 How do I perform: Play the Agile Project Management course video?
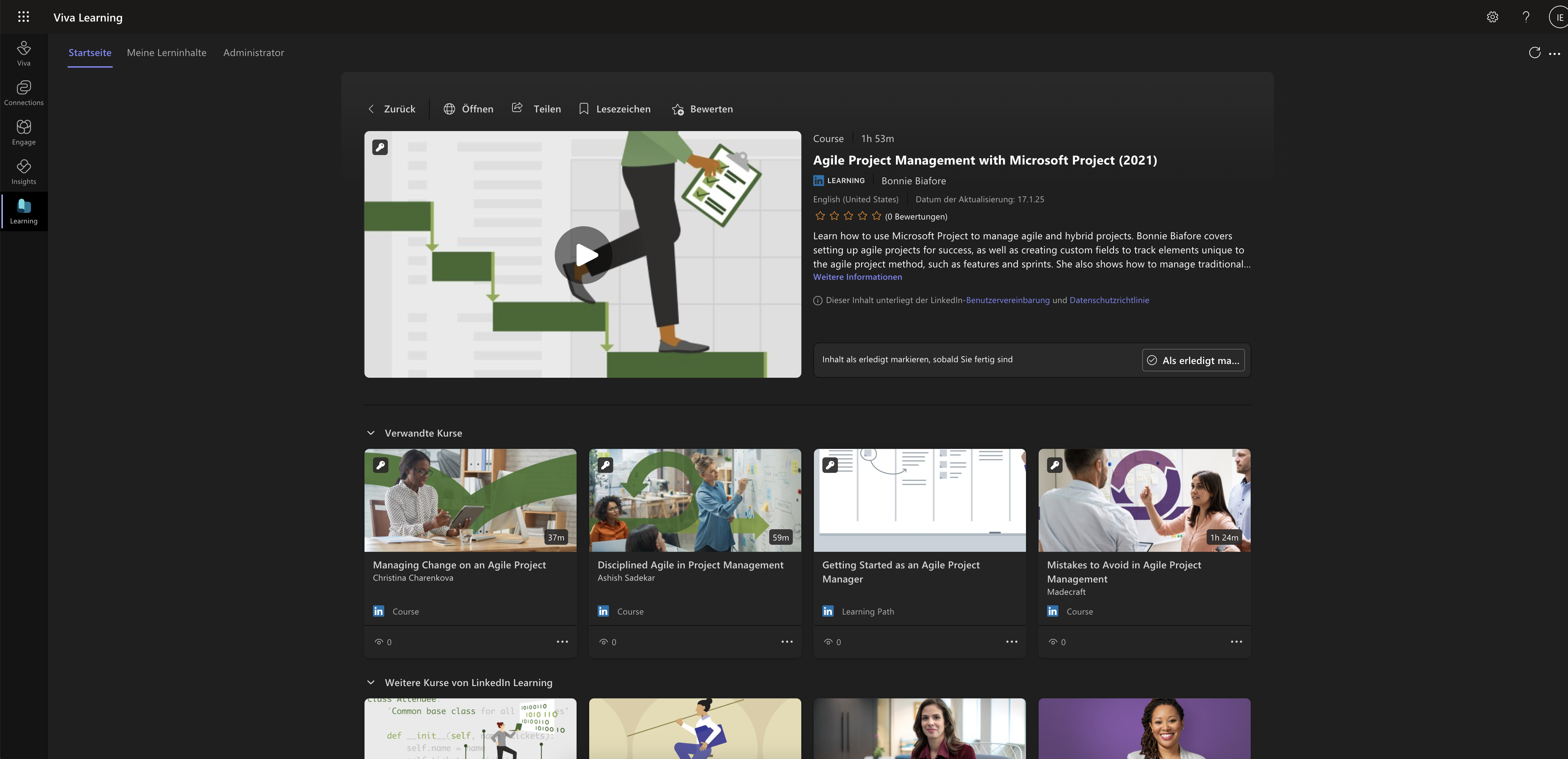[x=583, y=255]
